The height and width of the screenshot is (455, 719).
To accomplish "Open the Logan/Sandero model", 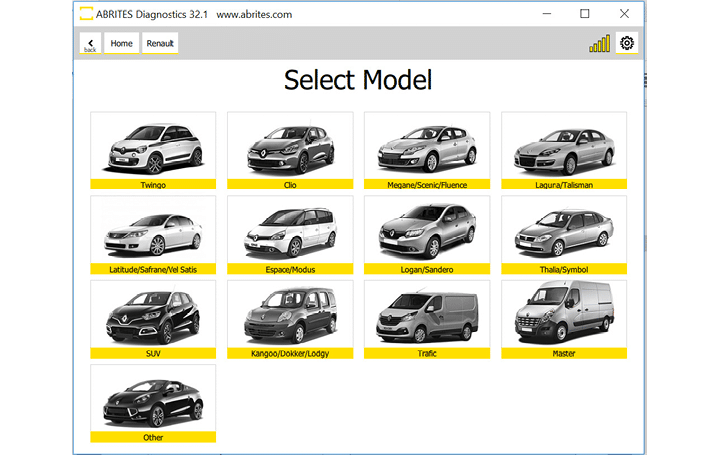I will (x=427, y=234).
